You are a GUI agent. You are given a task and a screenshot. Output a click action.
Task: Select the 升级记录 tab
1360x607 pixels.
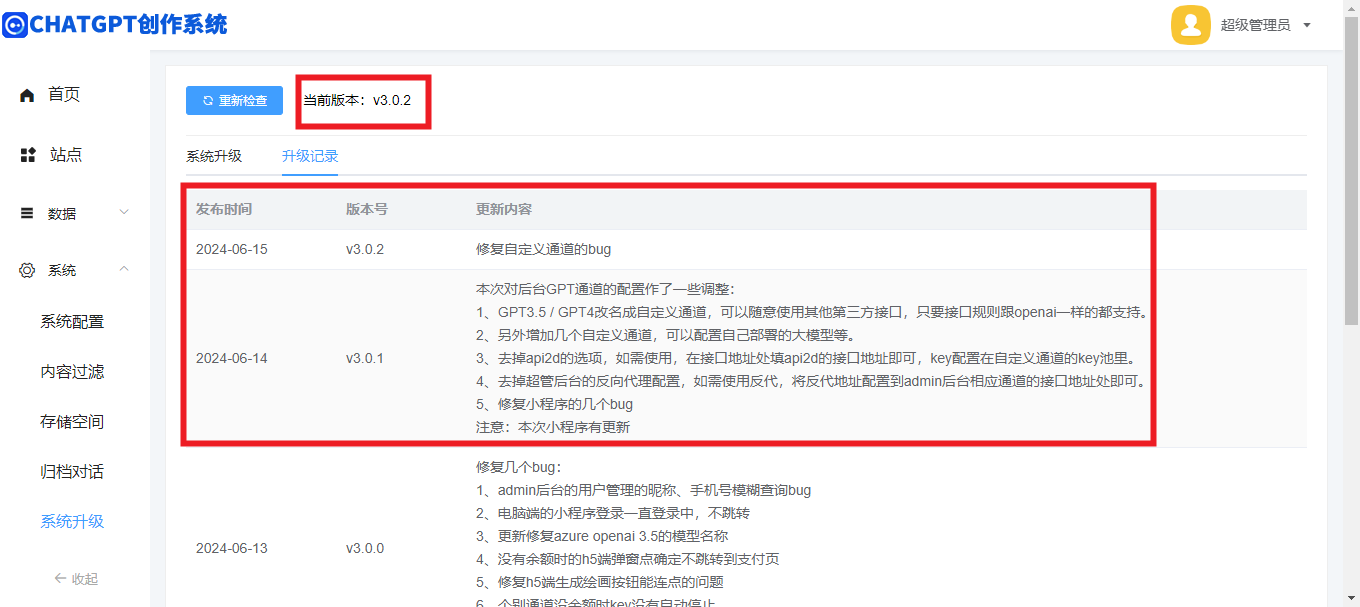point(310,156)
